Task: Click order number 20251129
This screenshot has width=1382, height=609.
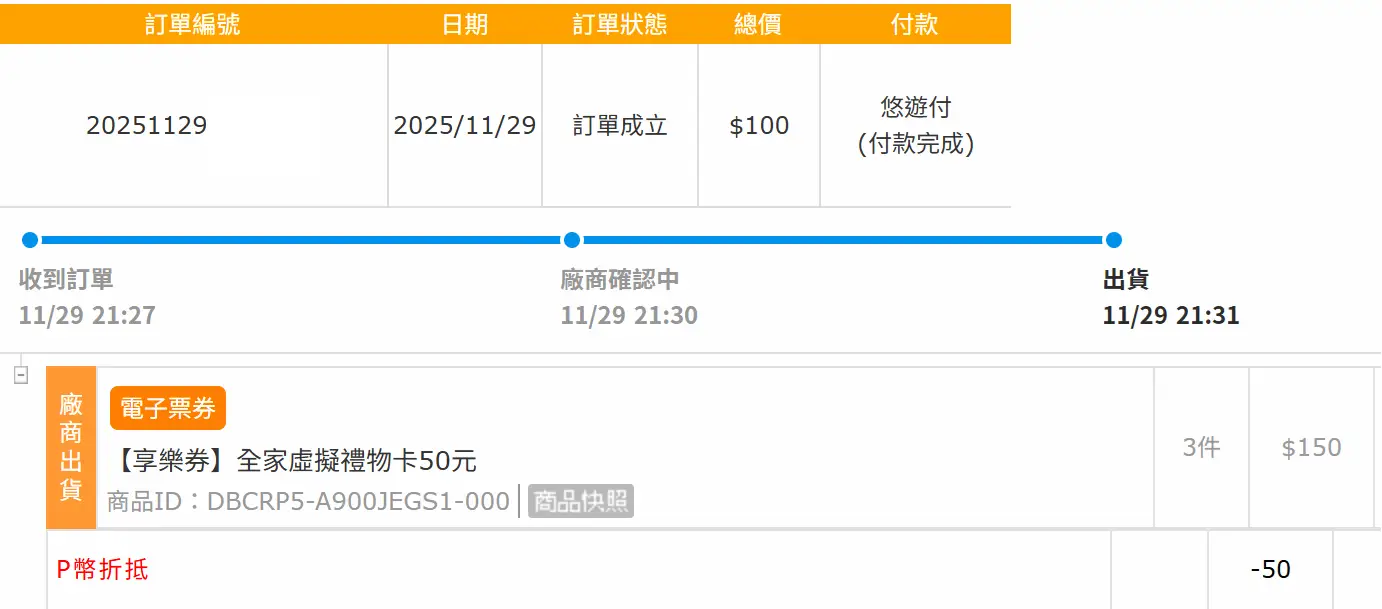Action: pos(147,126)
